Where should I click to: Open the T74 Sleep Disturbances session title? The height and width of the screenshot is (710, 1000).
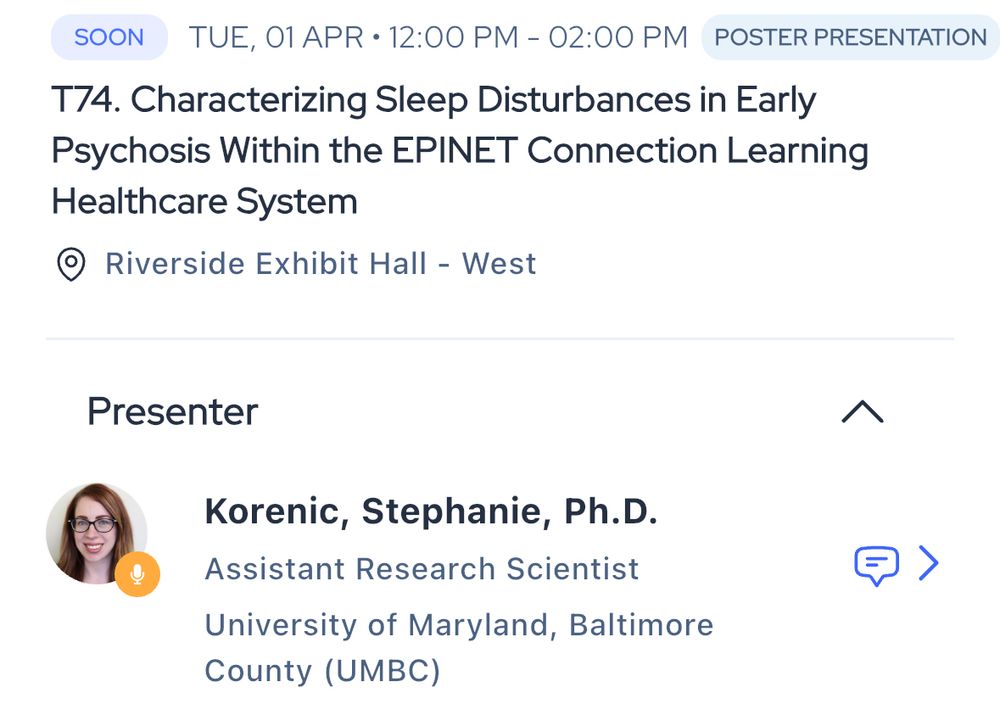pyautogui.click(x=459, y=151)
